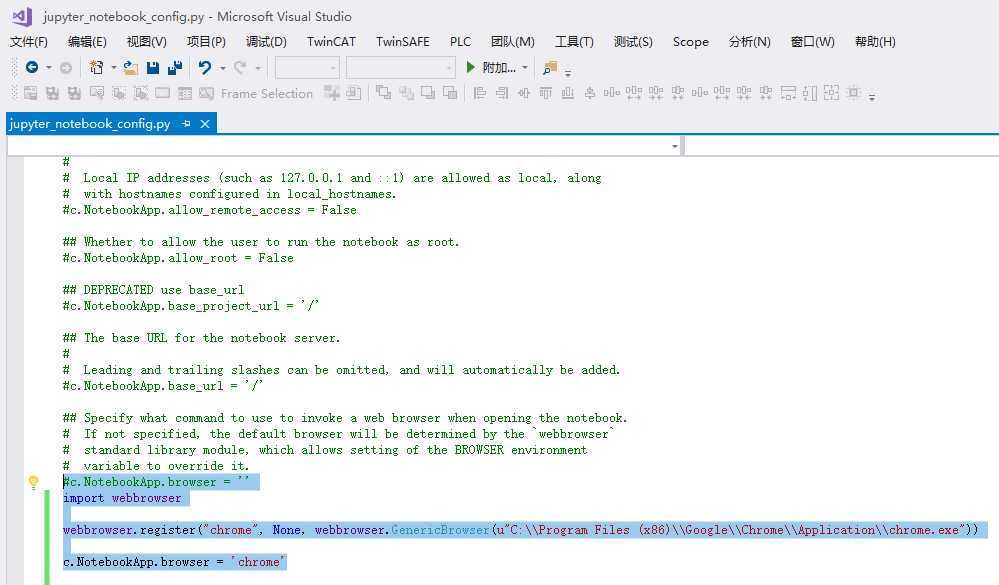This screenshot has height=585, width=999.
Task: Click the c.NotebookApp.browser = 'chrome' line
Action: [174, 562]
